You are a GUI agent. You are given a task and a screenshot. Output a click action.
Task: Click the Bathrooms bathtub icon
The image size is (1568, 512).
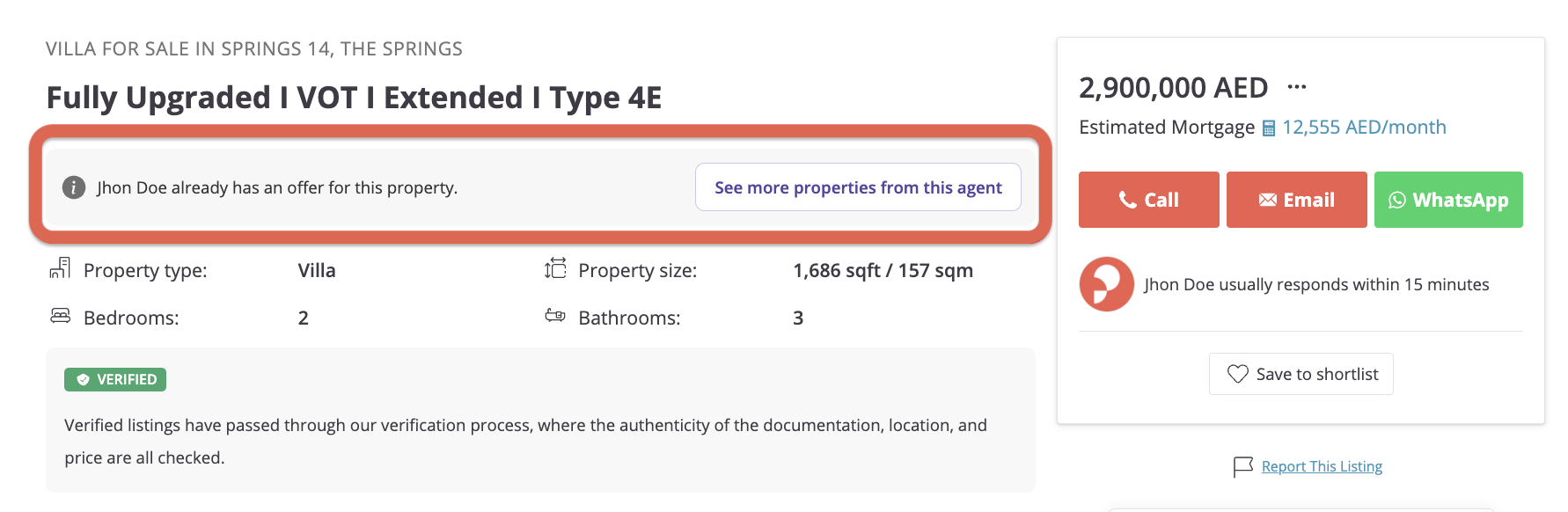(555, 315)
